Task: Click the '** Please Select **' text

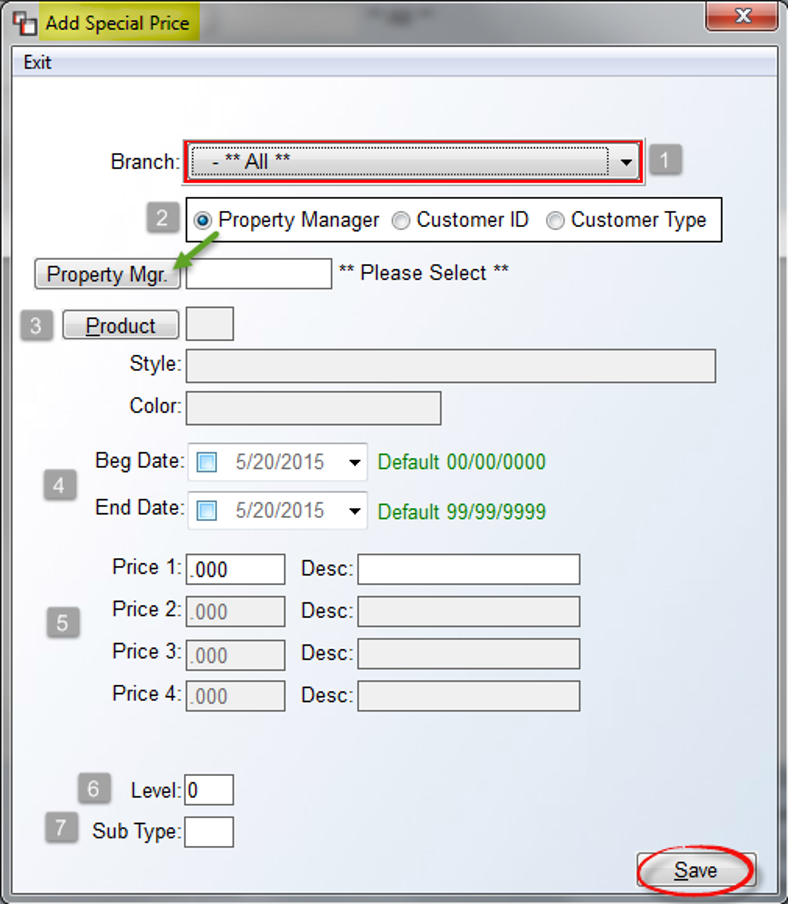Action: point(424,273)
